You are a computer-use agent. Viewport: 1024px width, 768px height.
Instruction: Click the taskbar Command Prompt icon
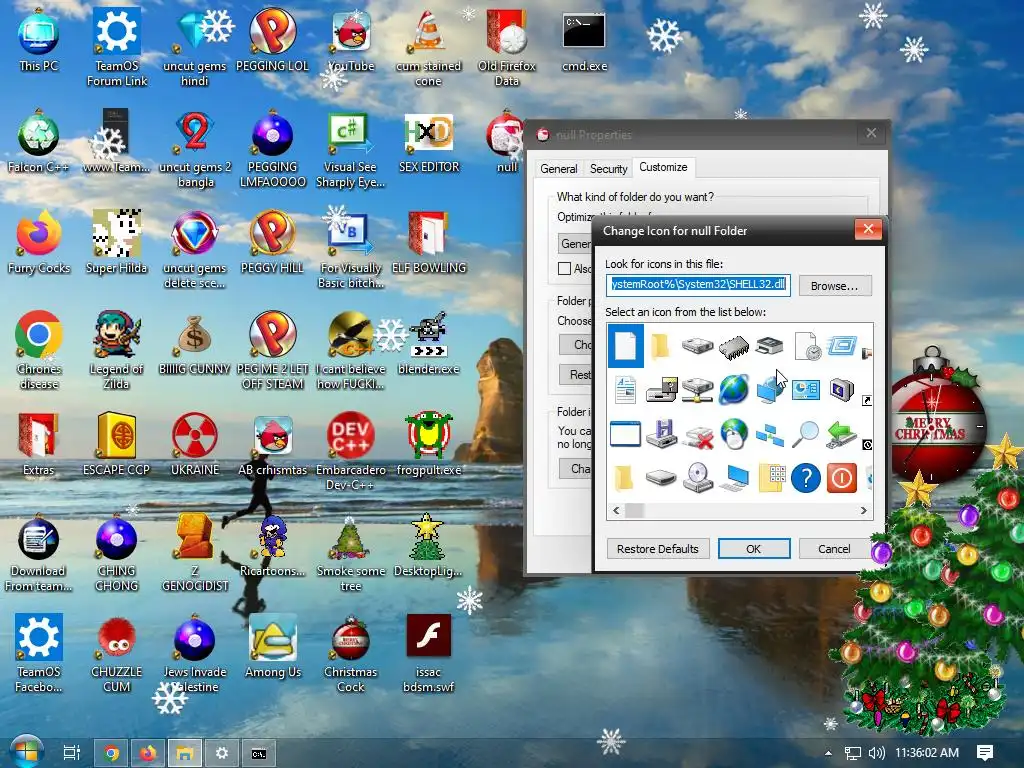point(259,753)
